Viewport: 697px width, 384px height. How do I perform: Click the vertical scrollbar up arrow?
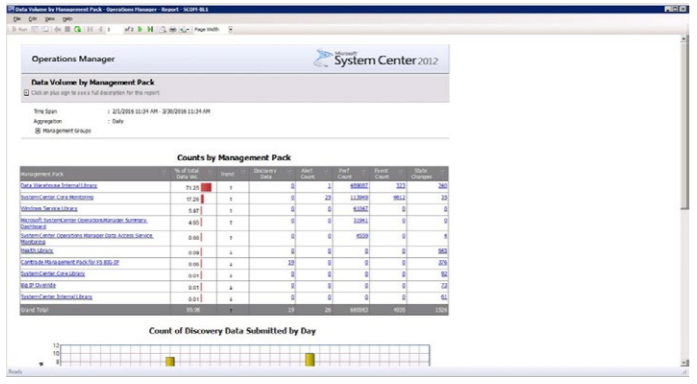(685, 39)
